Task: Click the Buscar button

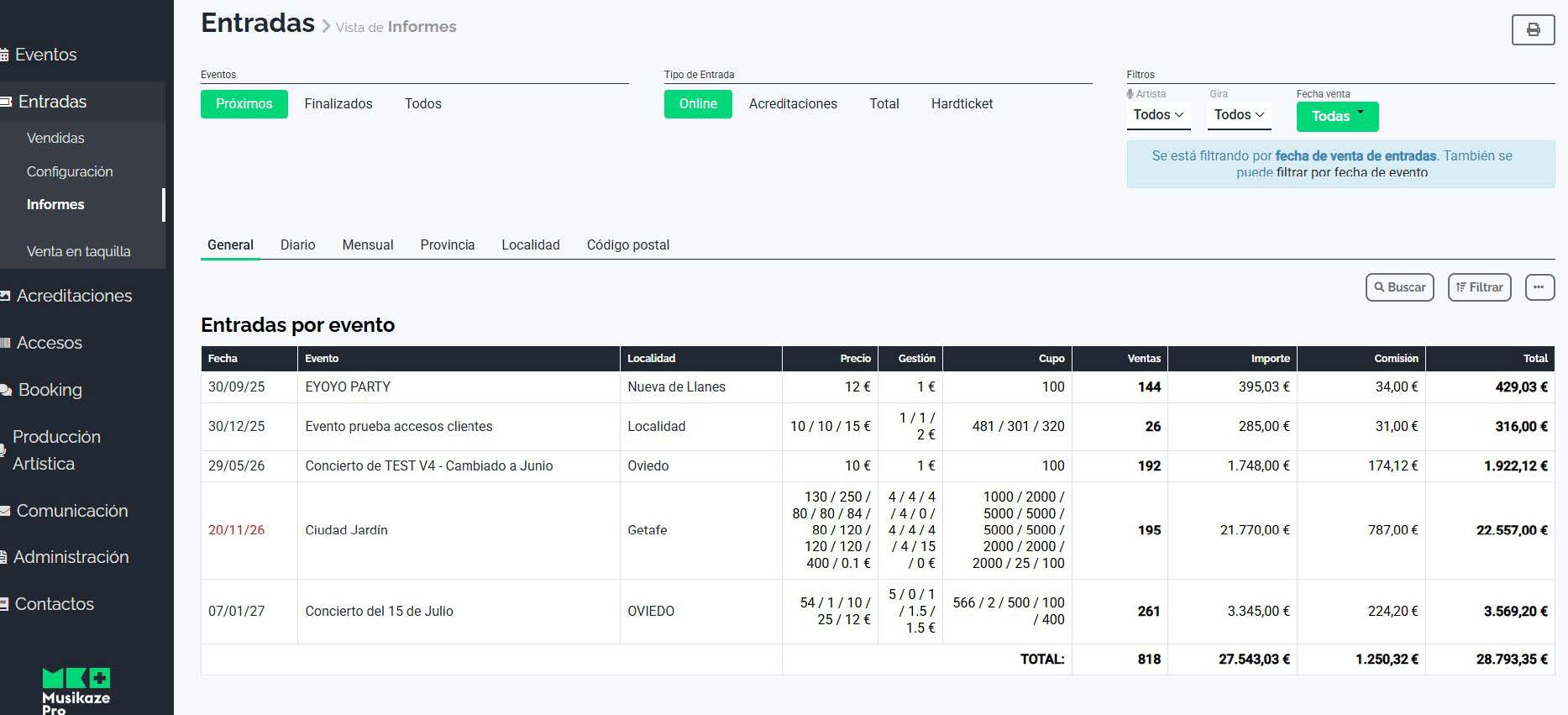Action: pyautogui.click(x=1399, y=287)
